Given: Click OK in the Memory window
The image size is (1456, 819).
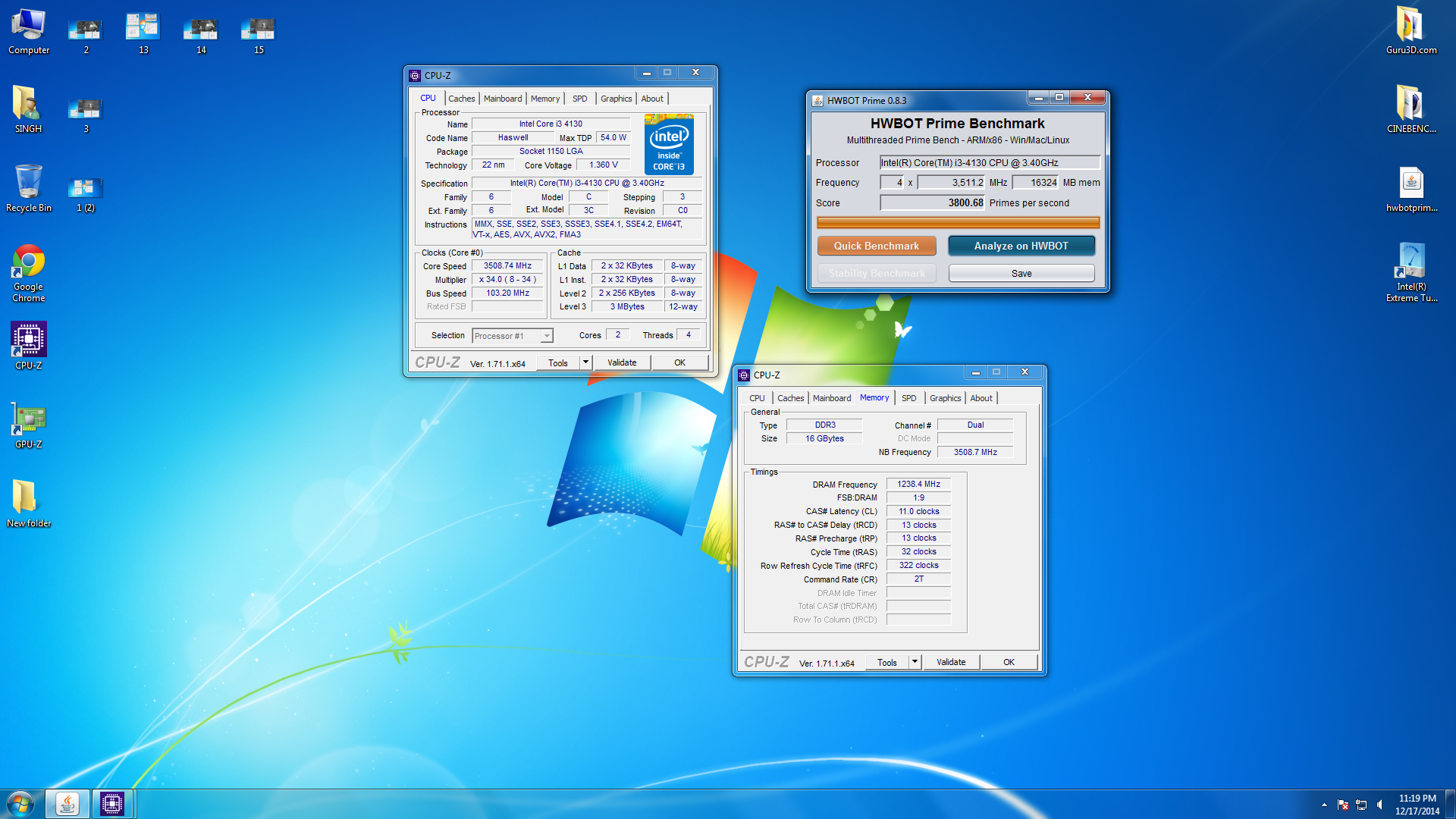Looking at the screenshot, I should [x=1009, y=662].
